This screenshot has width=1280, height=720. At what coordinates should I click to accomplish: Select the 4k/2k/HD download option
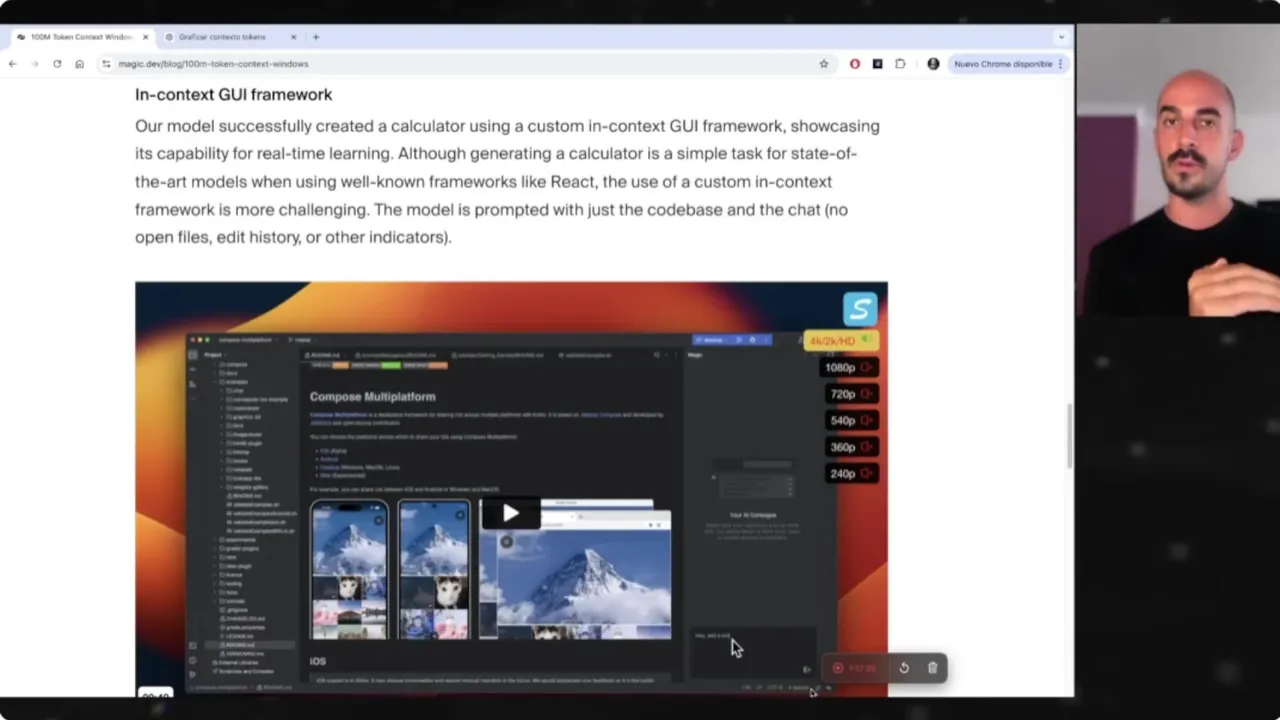pyautogui.click(x=841, y=341)
